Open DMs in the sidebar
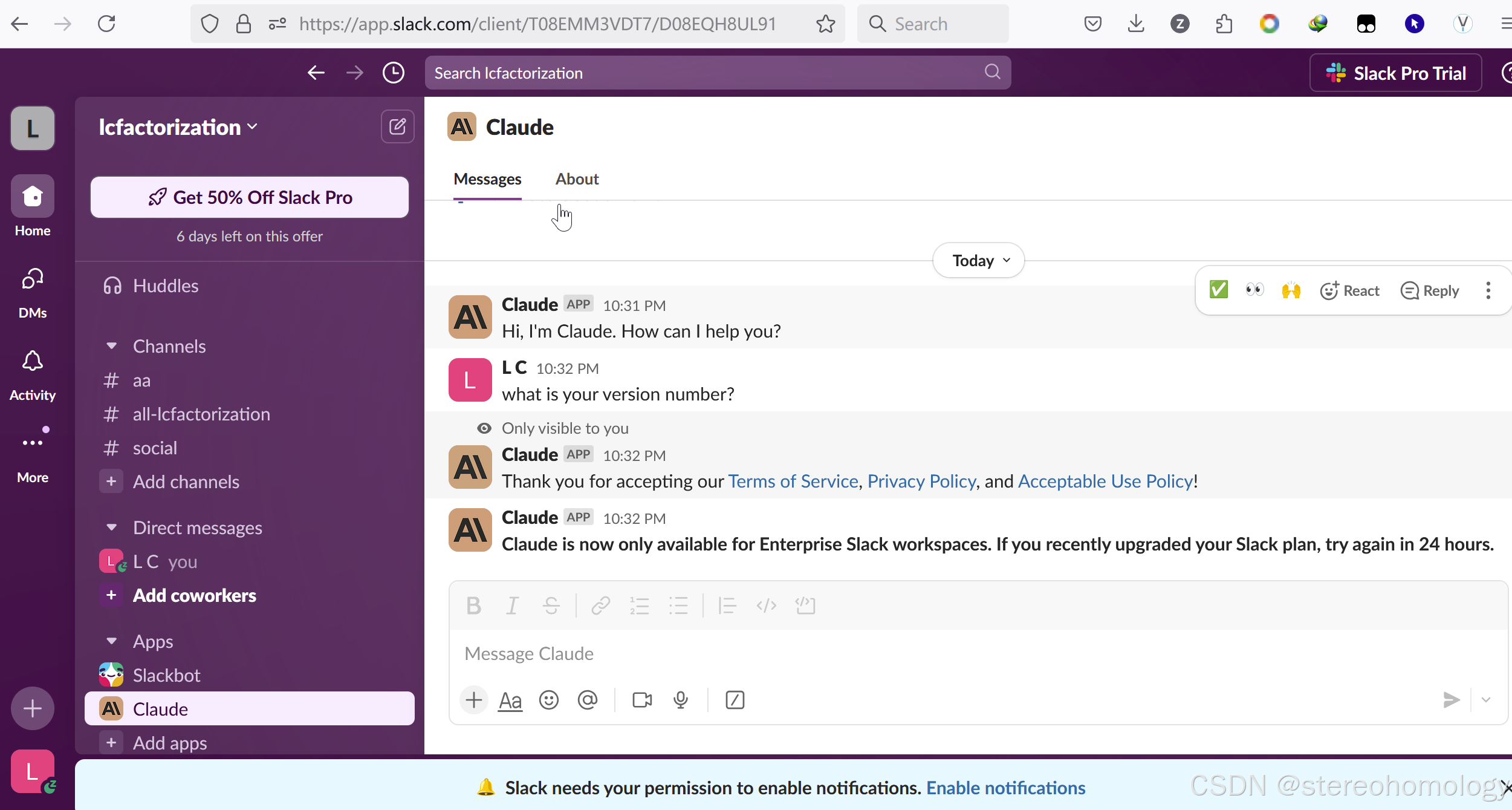This screenshot has width=1512, height=810. coord(33,293)
